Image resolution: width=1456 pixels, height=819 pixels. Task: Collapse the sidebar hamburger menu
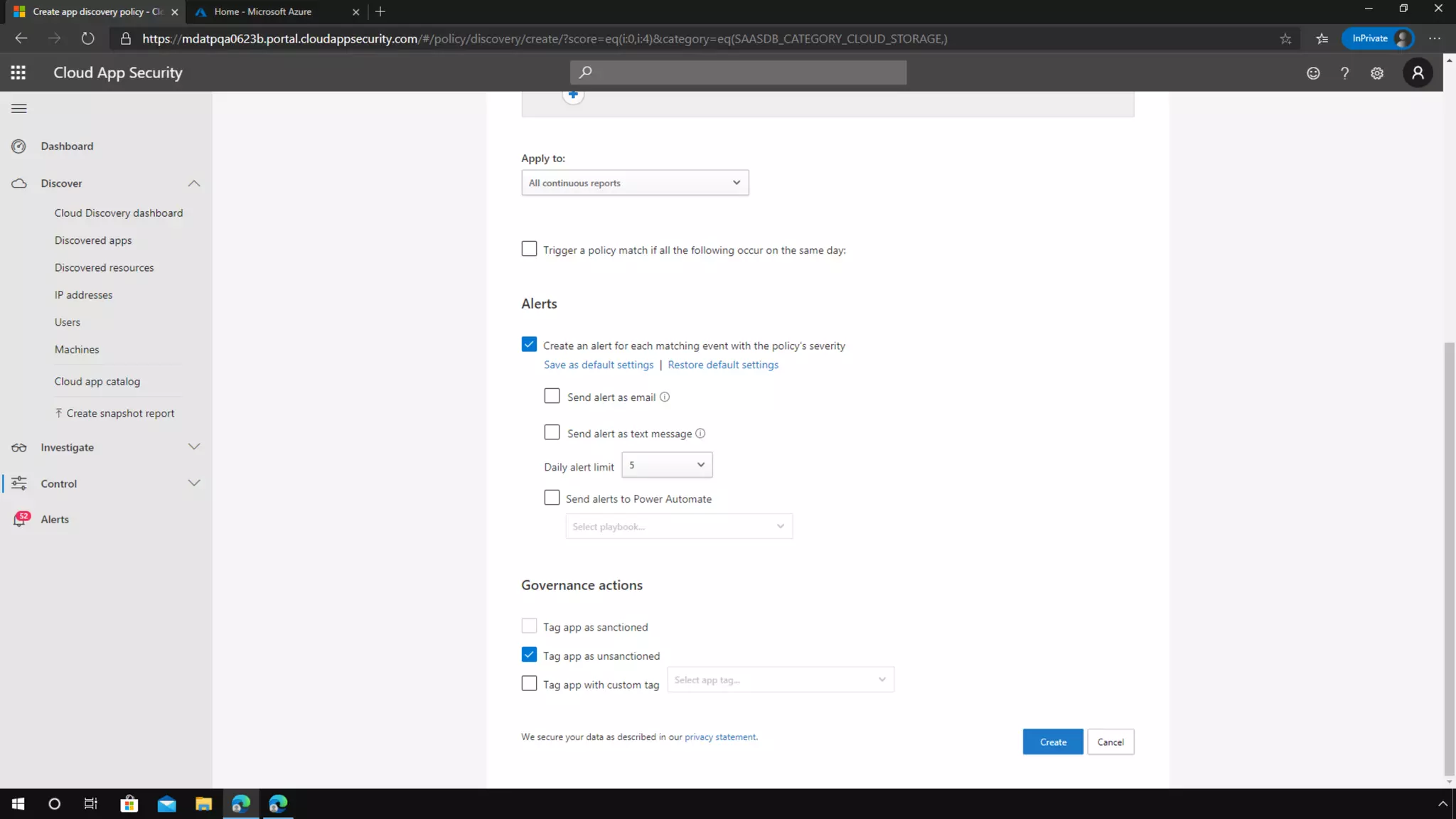(x=19, y=109)
